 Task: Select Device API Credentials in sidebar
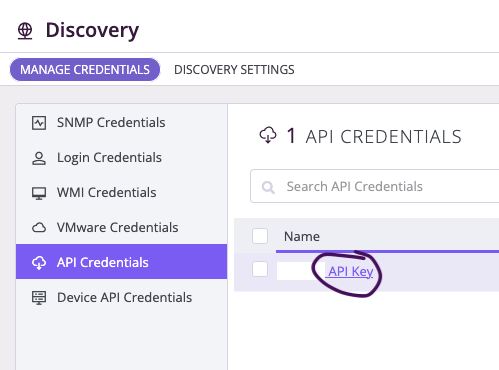[122, 297]
